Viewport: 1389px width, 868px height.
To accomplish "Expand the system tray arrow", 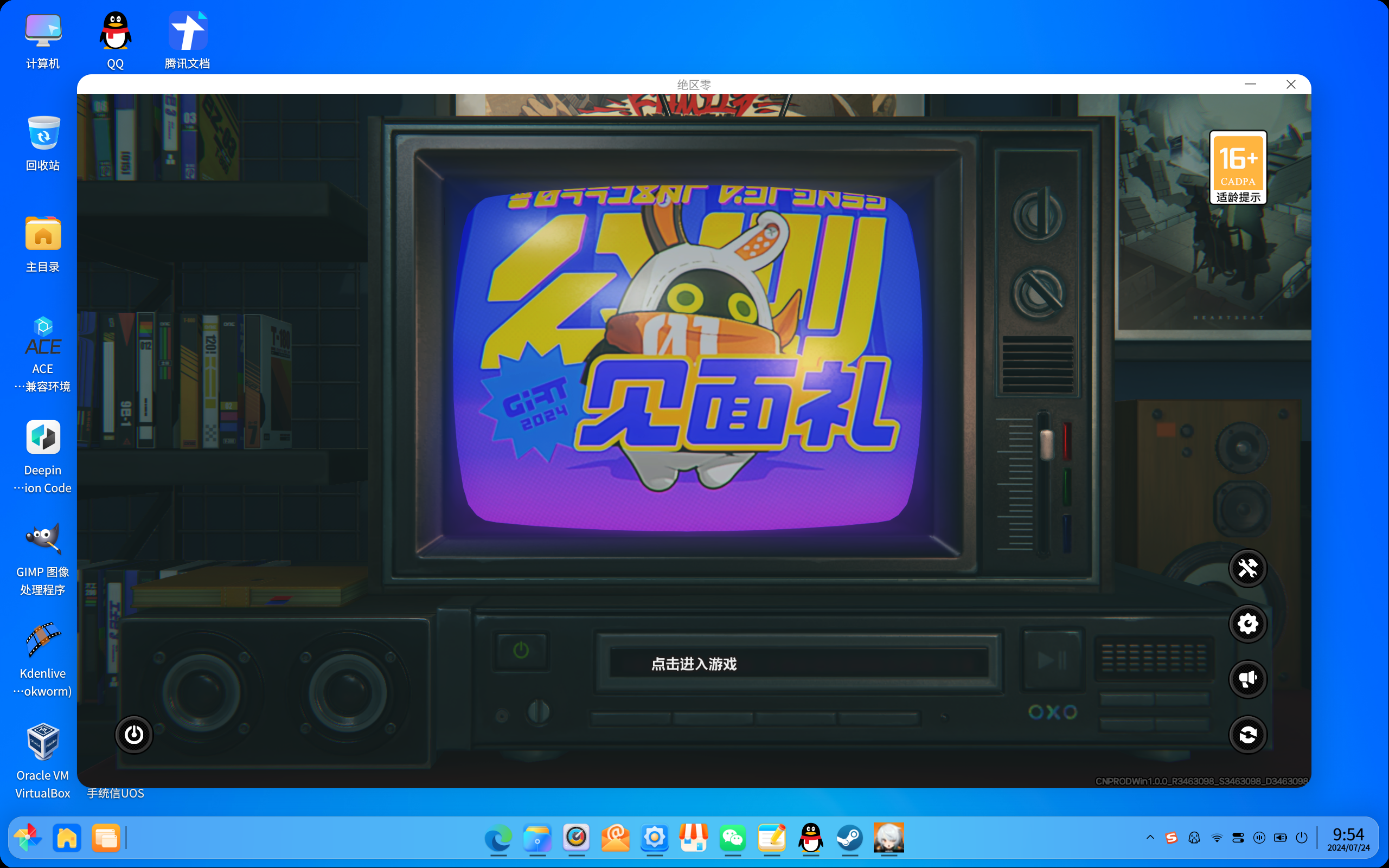I will (x=1150, y=838).
